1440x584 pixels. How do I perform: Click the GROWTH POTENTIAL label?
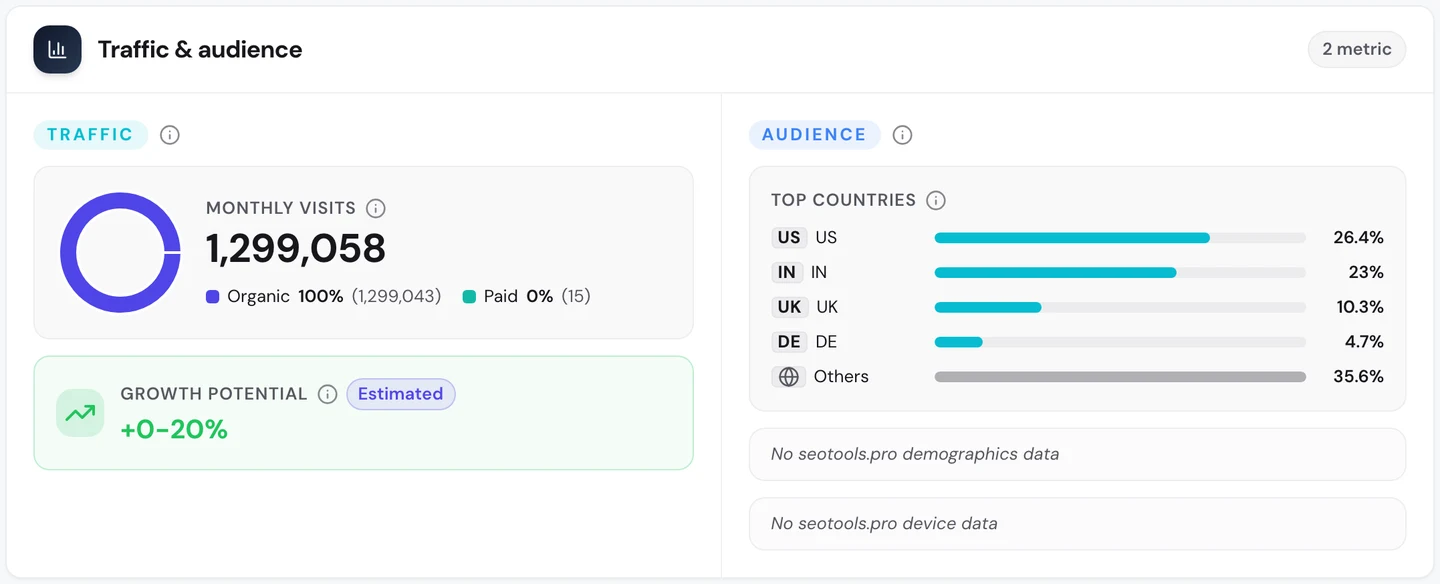click(214, 394)
